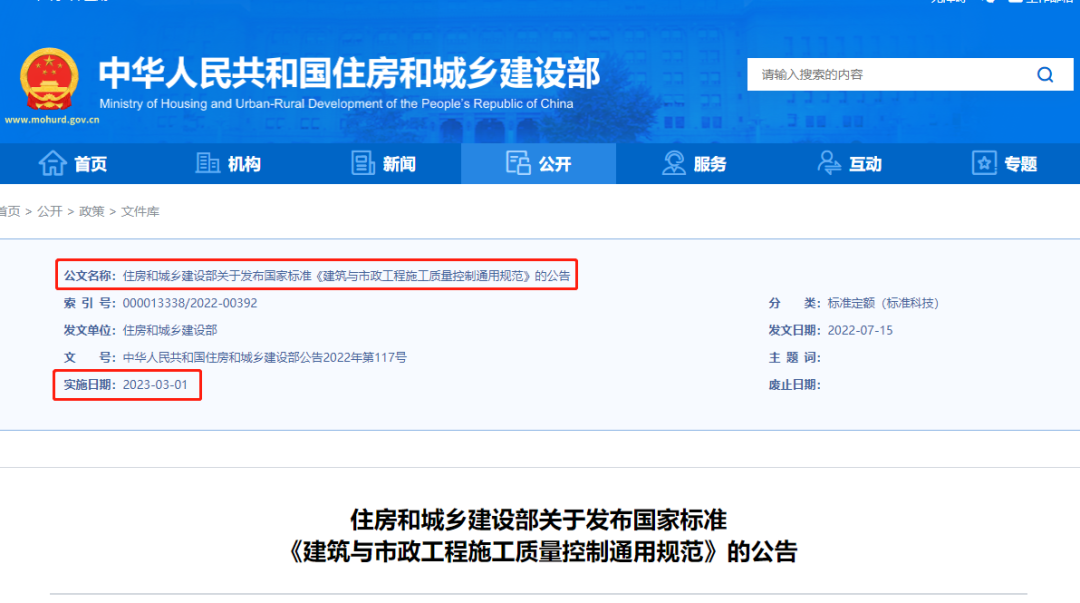Go to 公开 in the breadcrumb
This screenshot has height=603, width=1080.
[x=50, y=211]
